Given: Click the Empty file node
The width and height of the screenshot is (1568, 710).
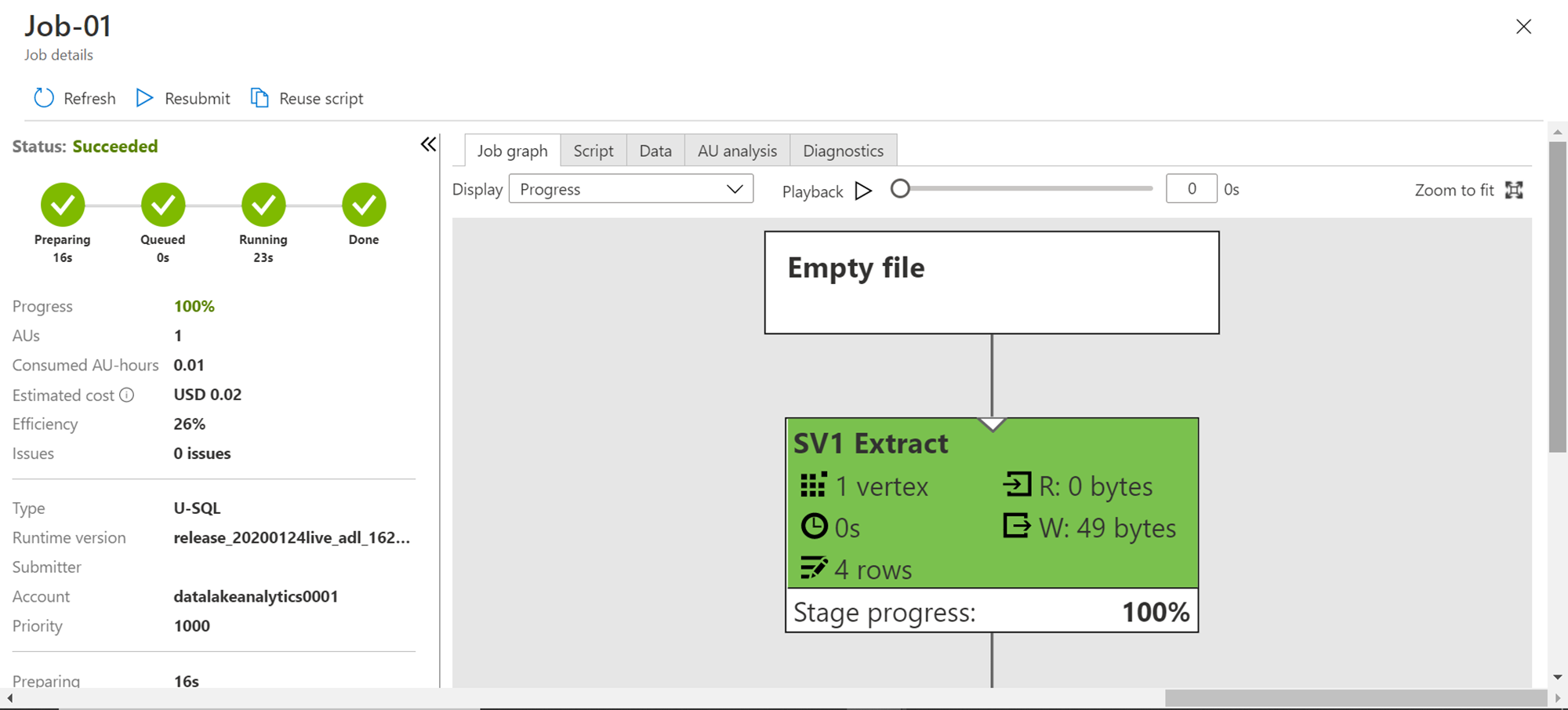Looking at the screenshot, I should tap(992, 282).
